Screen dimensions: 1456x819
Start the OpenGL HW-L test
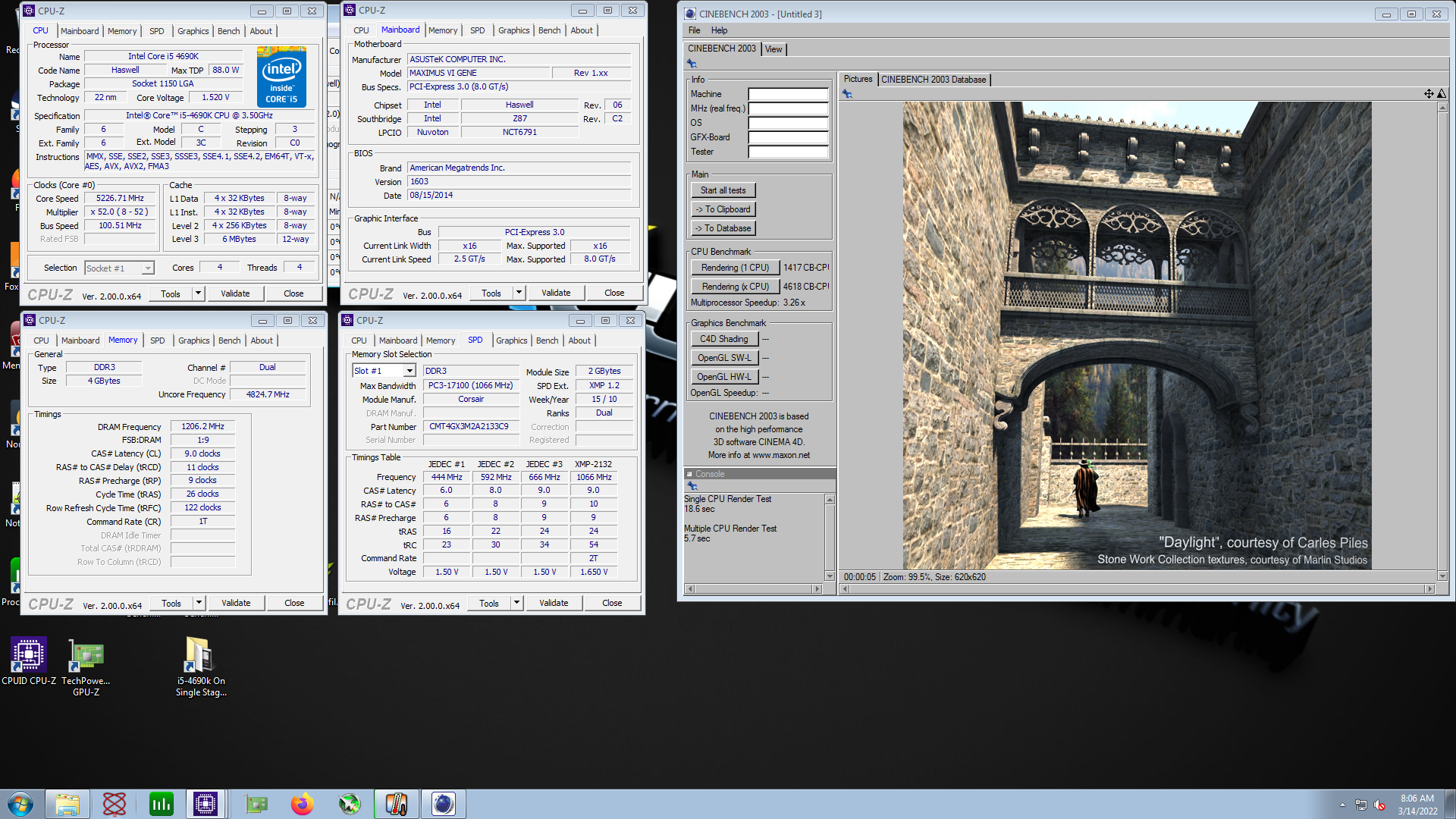pyautogui.click(x=723, y=377)
